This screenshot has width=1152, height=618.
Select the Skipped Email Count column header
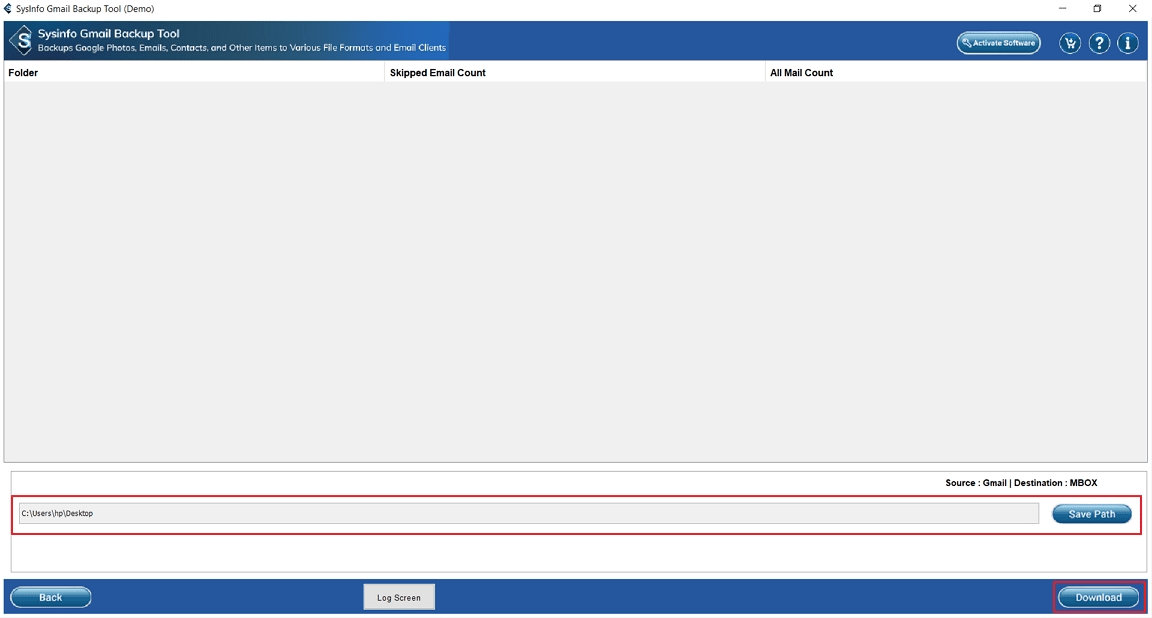tap(575, 73)
